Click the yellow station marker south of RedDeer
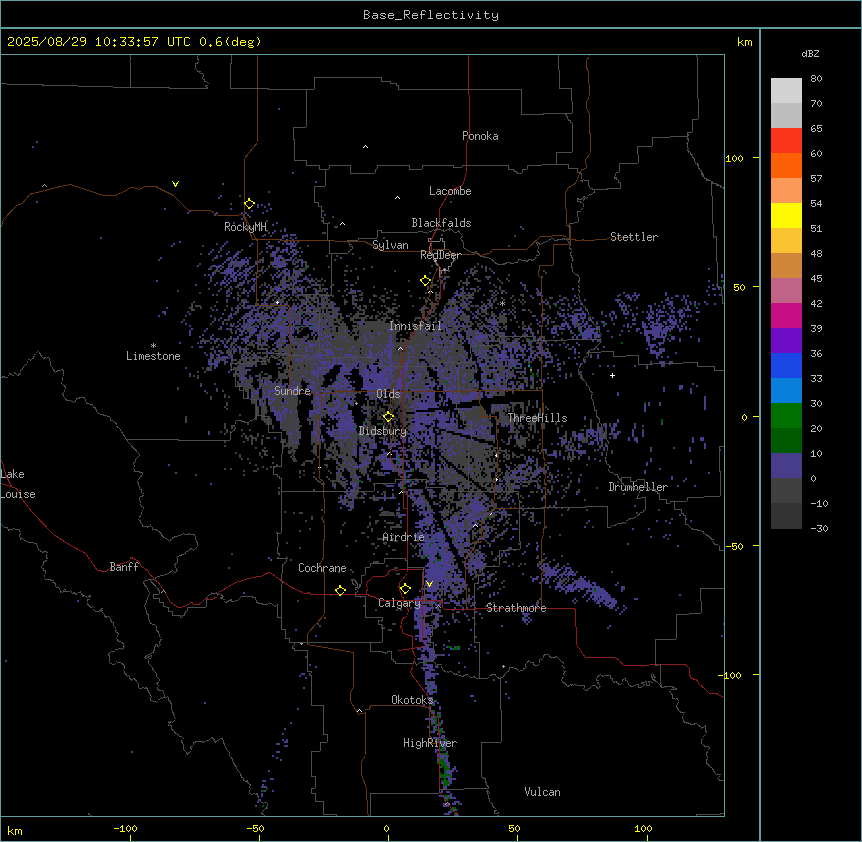862x842 pixels. (425, 281)
